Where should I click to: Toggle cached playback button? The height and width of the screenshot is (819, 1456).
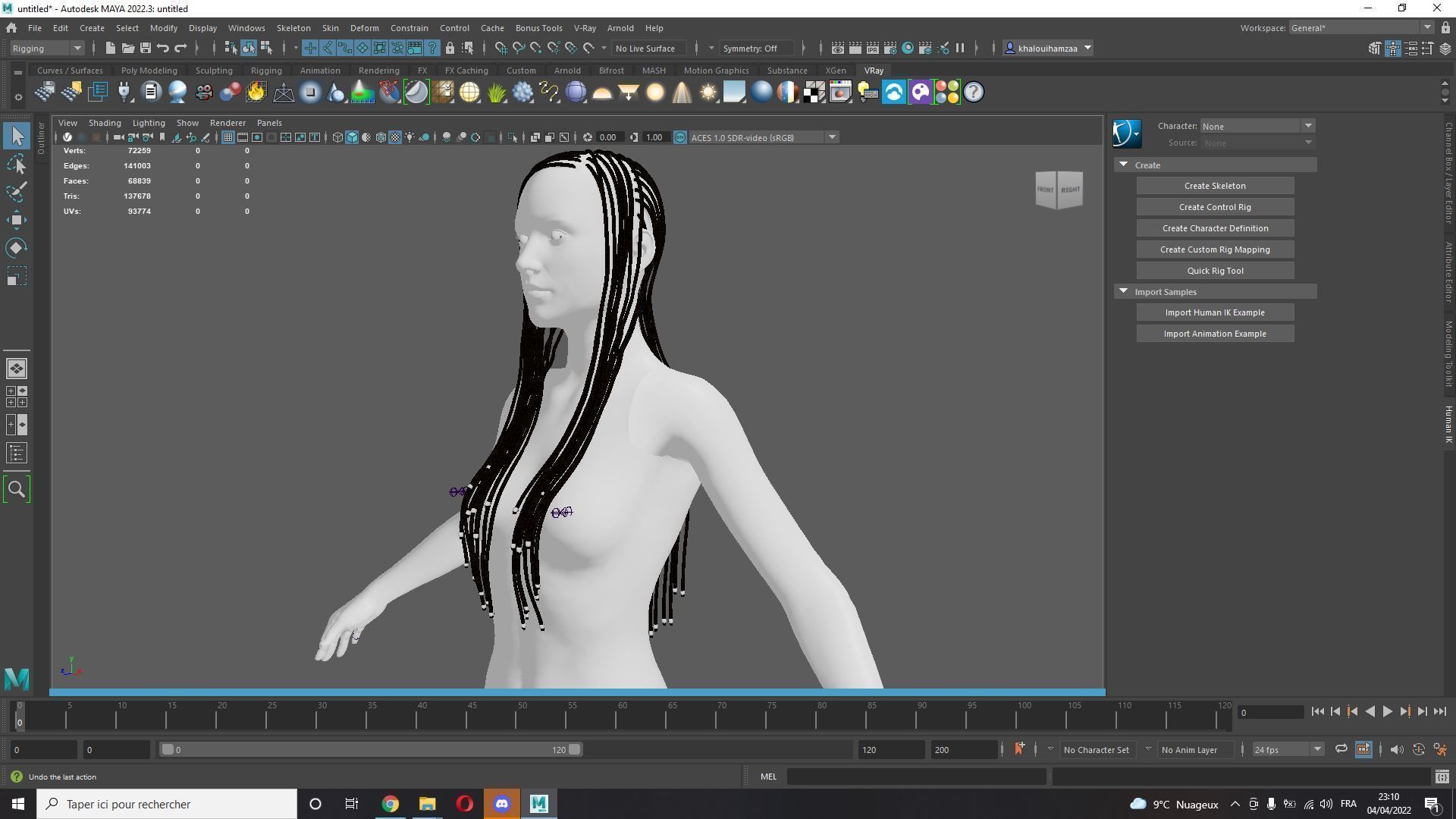click(x=1363, y=749)
